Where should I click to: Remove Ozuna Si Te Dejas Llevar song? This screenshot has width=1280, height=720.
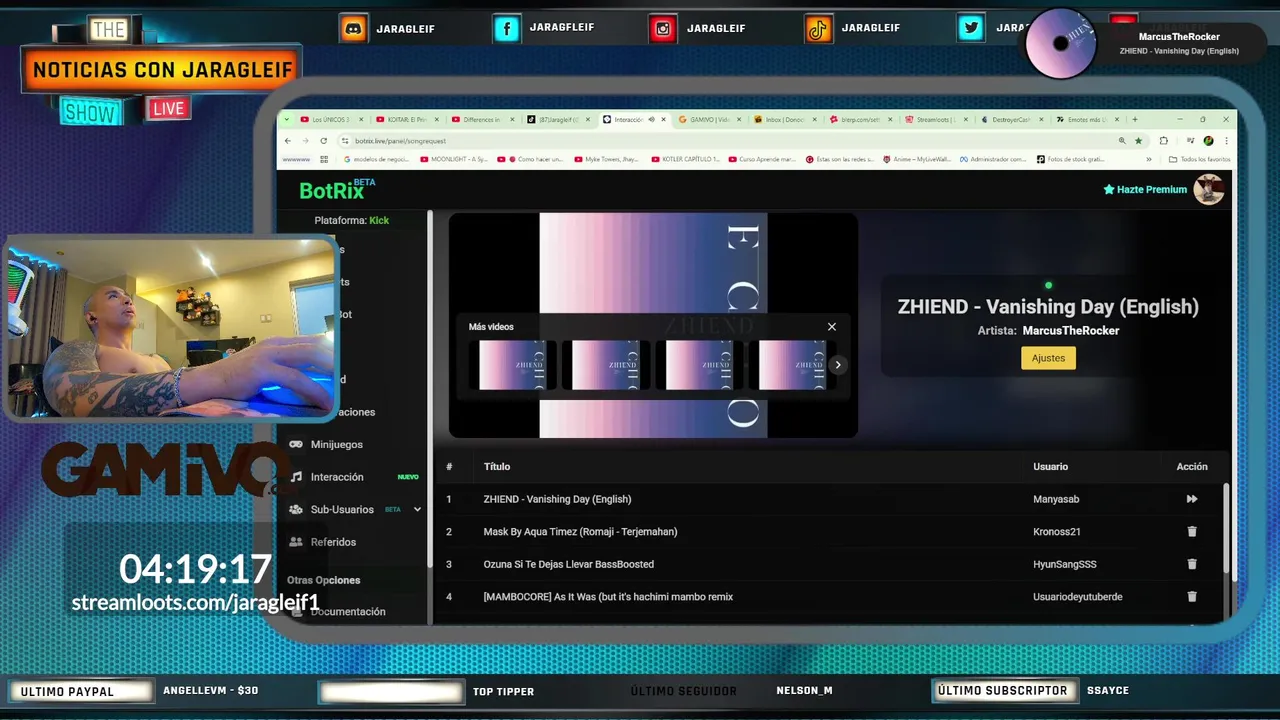pyautogui.click(x=1191, y=564)
